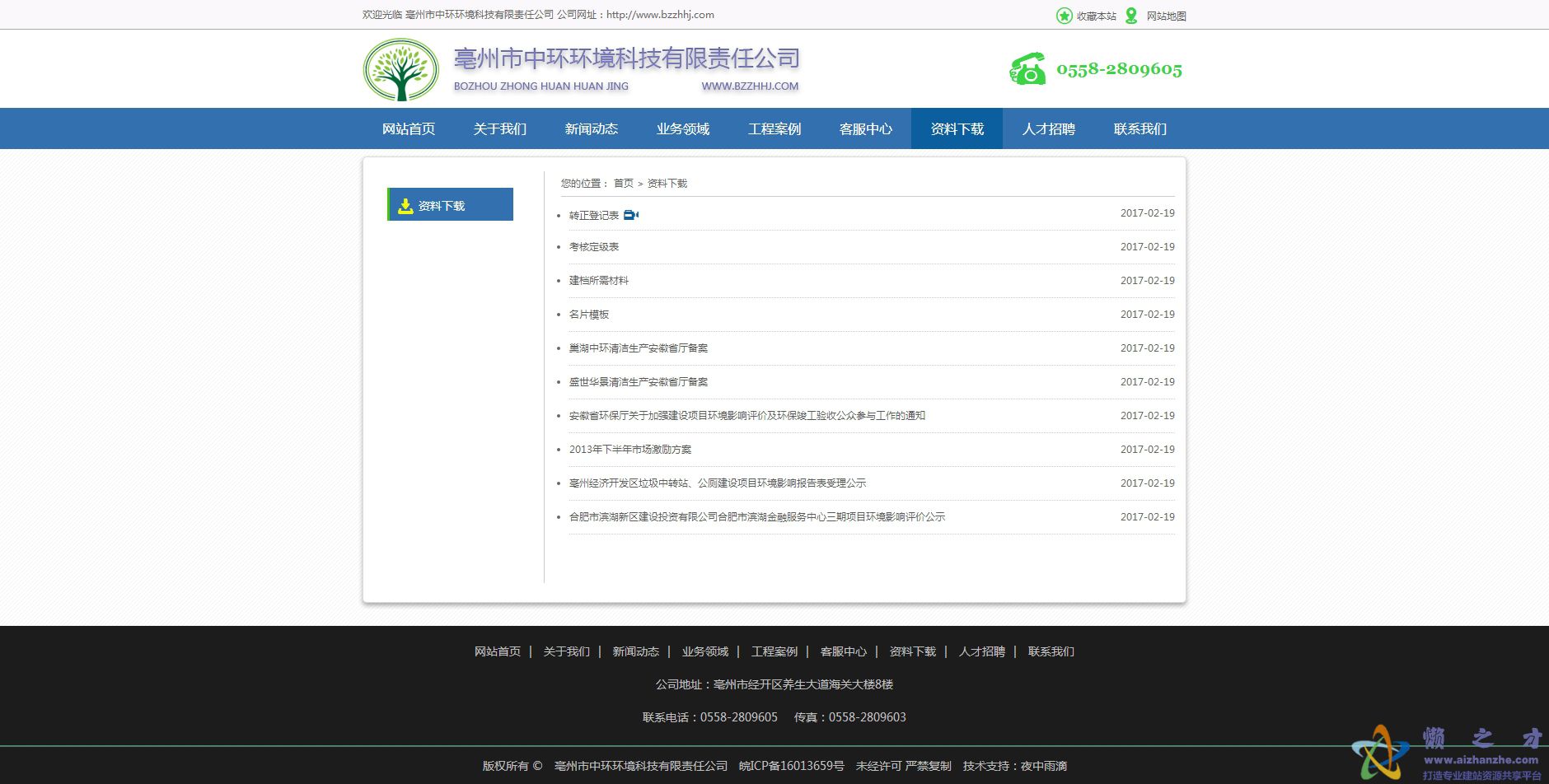Click the green tree company logo
1549x784 pixels.
(401, 71)
